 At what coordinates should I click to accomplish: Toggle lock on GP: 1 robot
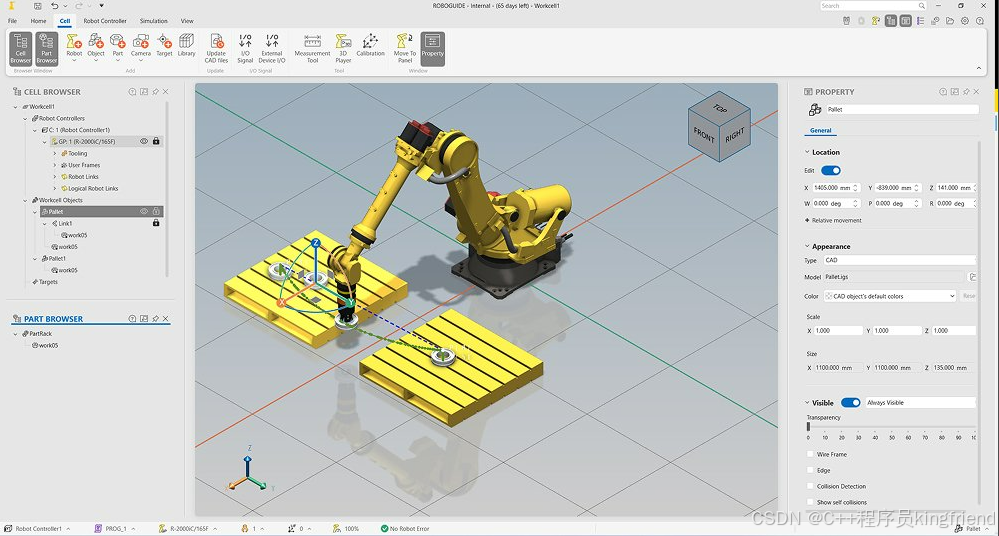coord(156,141)
